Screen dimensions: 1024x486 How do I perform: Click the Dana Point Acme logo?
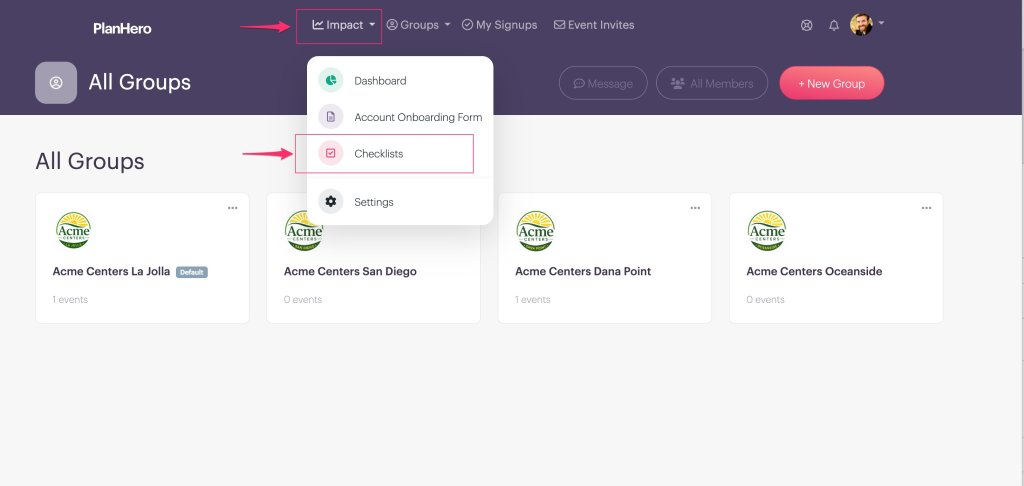tap(536, 231)
